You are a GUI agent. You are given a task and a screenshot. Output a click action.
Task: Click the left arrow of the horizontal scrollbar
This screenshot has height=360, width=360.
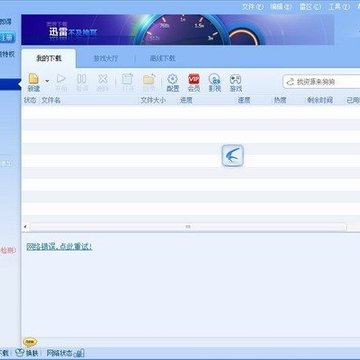tap(25, 227)
